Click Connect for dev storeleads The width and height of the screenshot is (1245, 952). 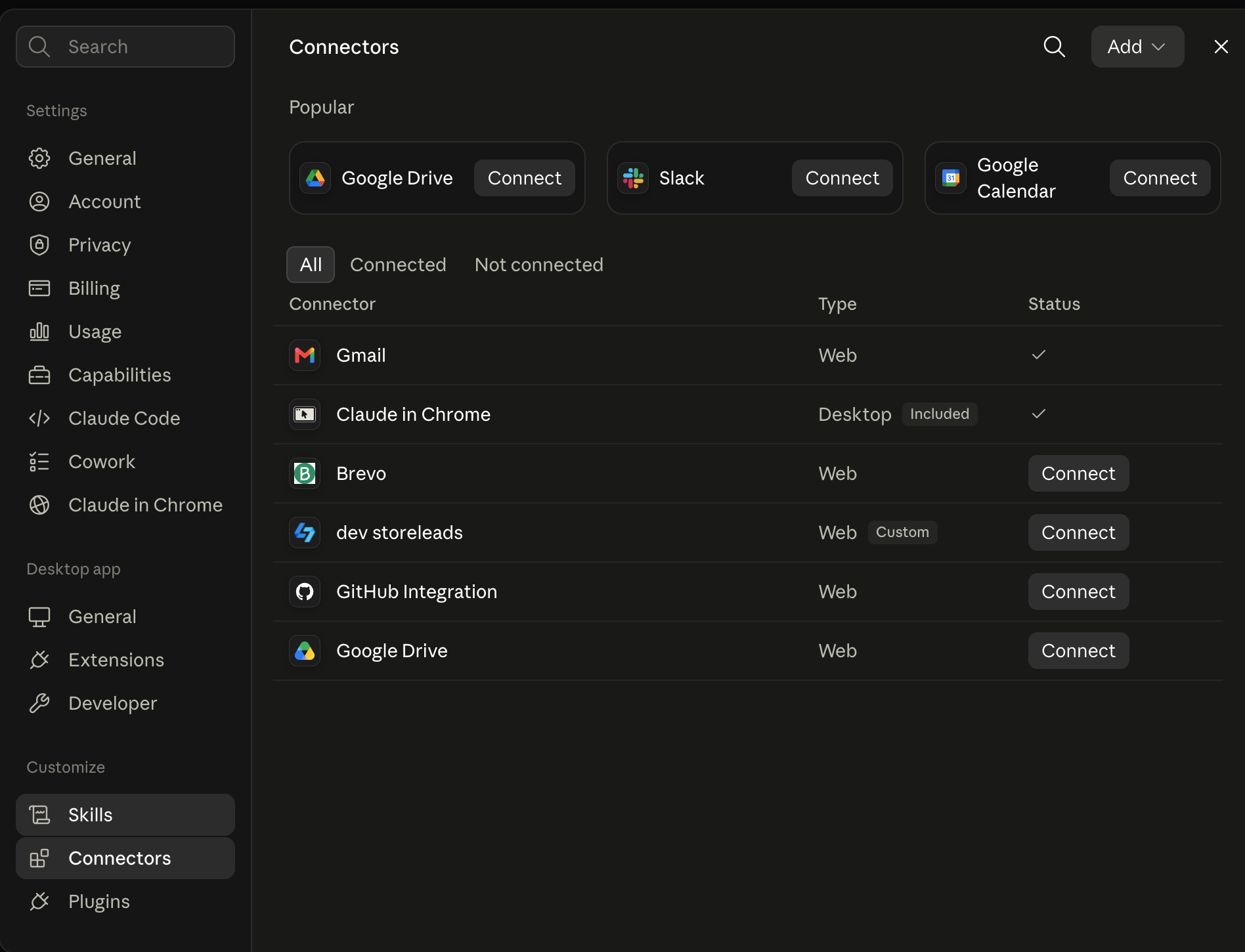pos(1078,532)
